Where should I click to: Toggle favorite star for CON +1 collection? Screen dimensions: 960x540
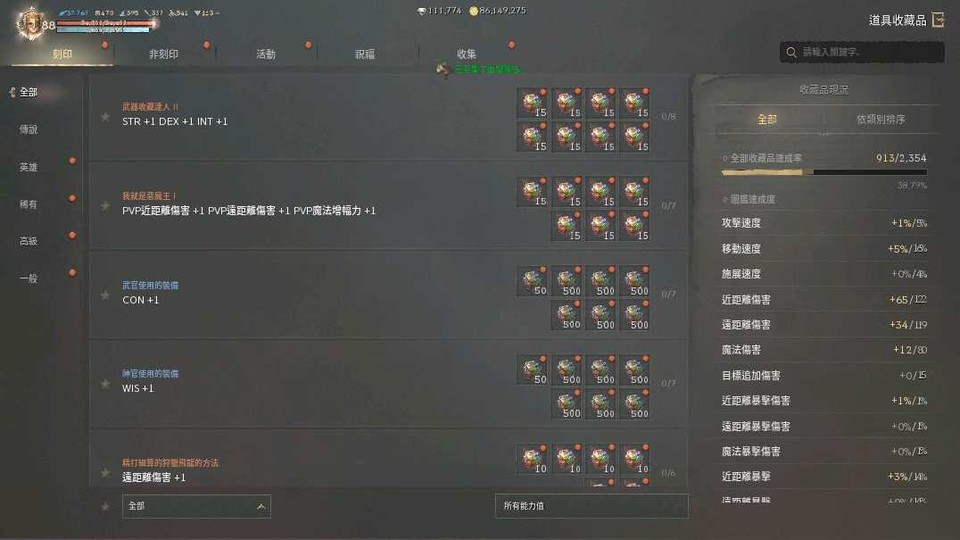[x=105, y=295]
